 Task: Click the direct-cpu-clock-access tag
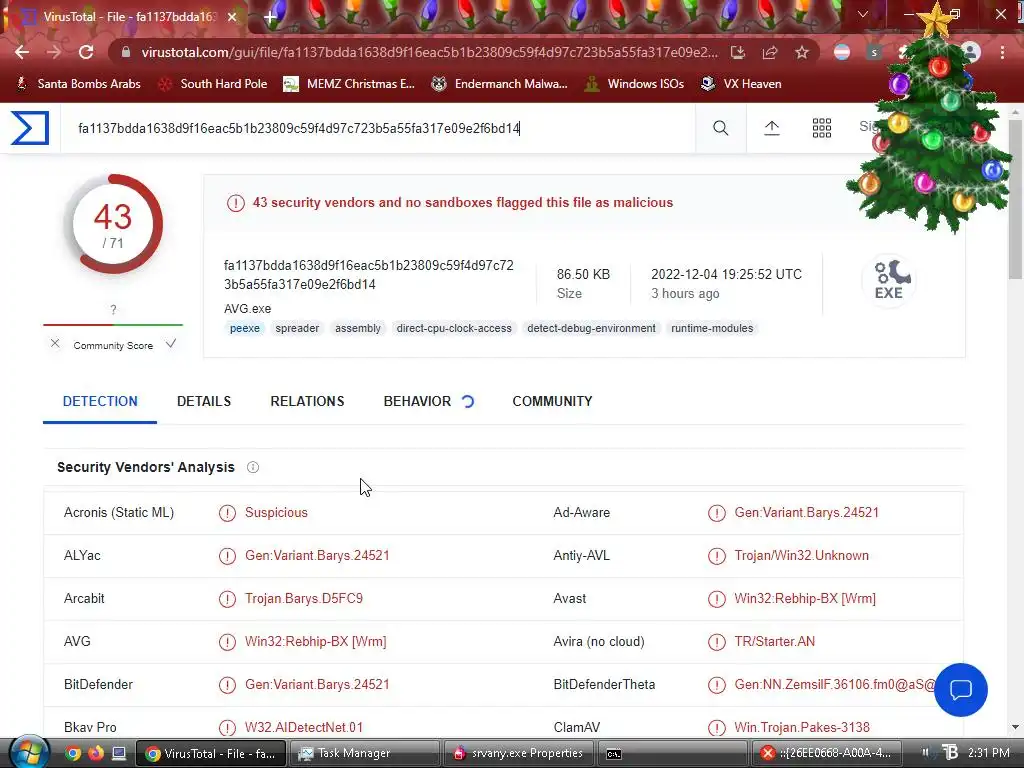pyautogui.click(x=454, y=328)
